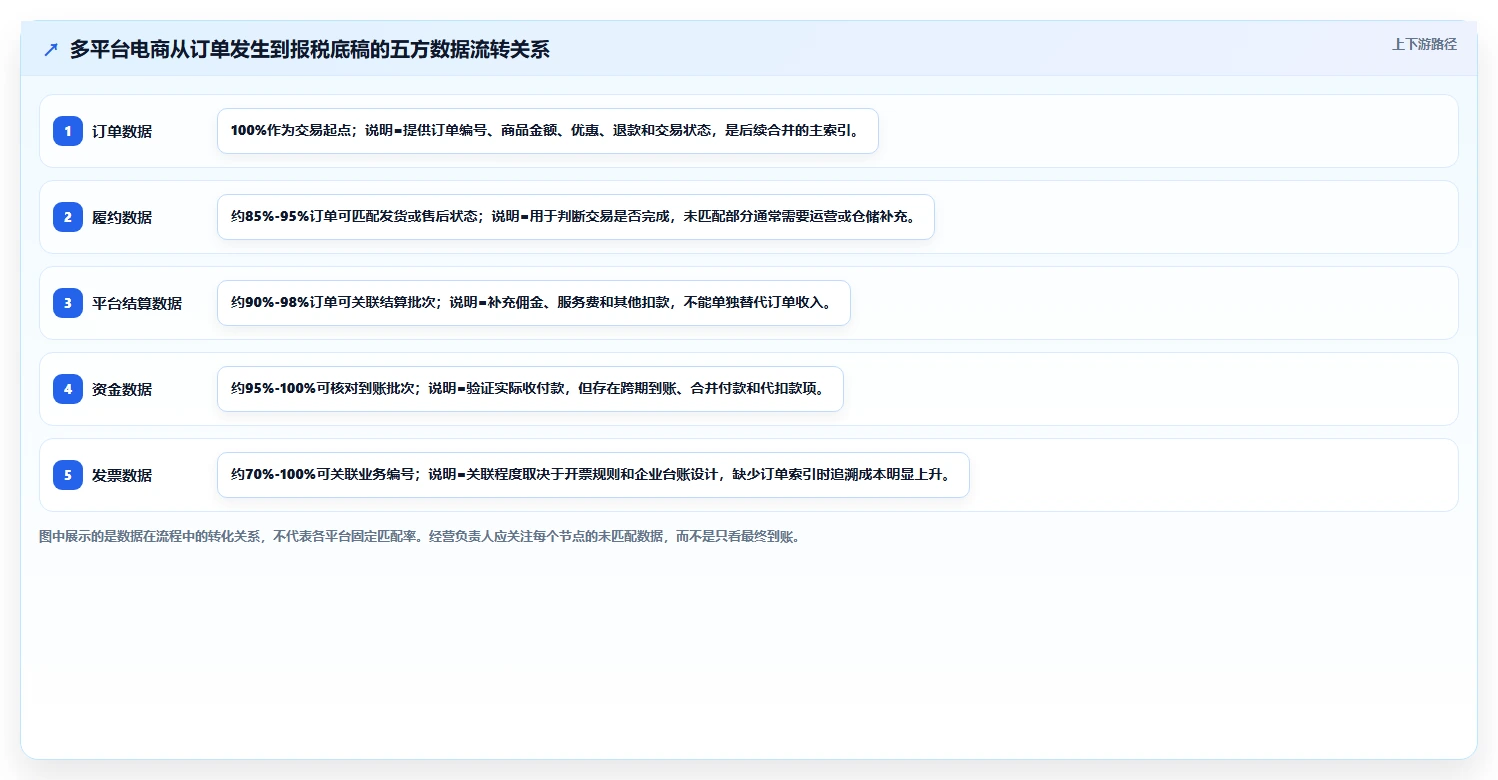Select the 发票数据 row label
The width and height of the screenshot is (1498, 780).
(122, 475)
